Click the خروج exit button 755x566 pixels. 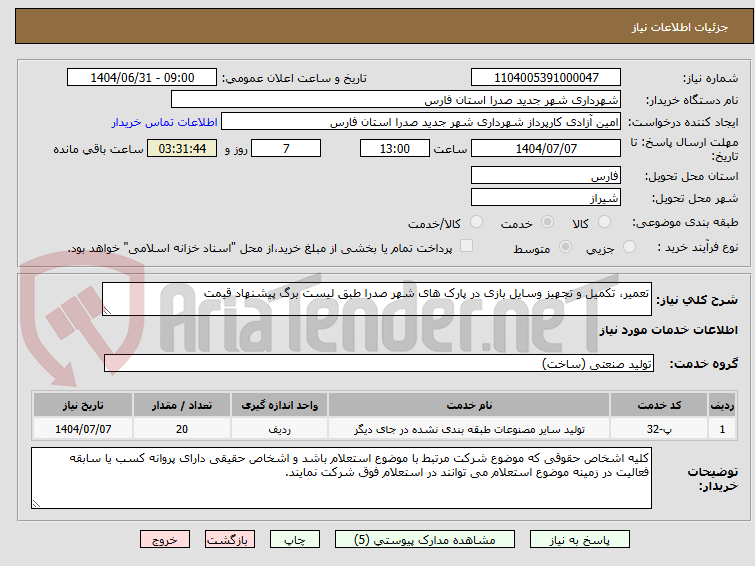coord(165,540)
